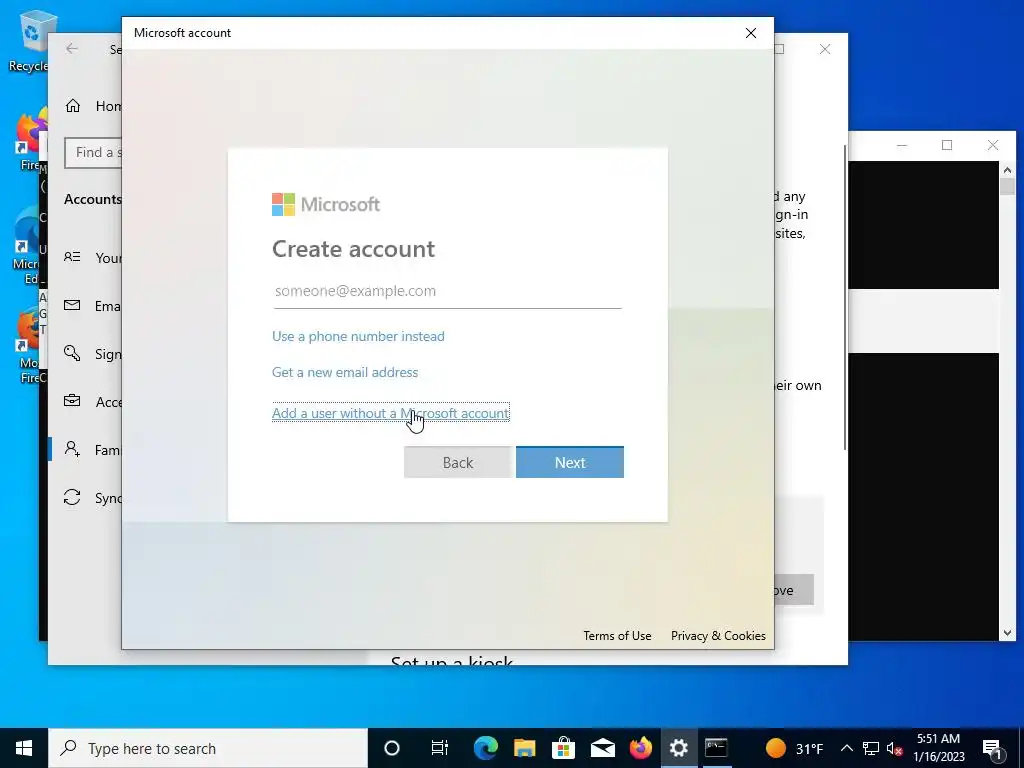This screenshot has height=768, width=1024.
Task: Open Privacy & Cookies link
Action: pyautogui.click(x=718, y=635)
